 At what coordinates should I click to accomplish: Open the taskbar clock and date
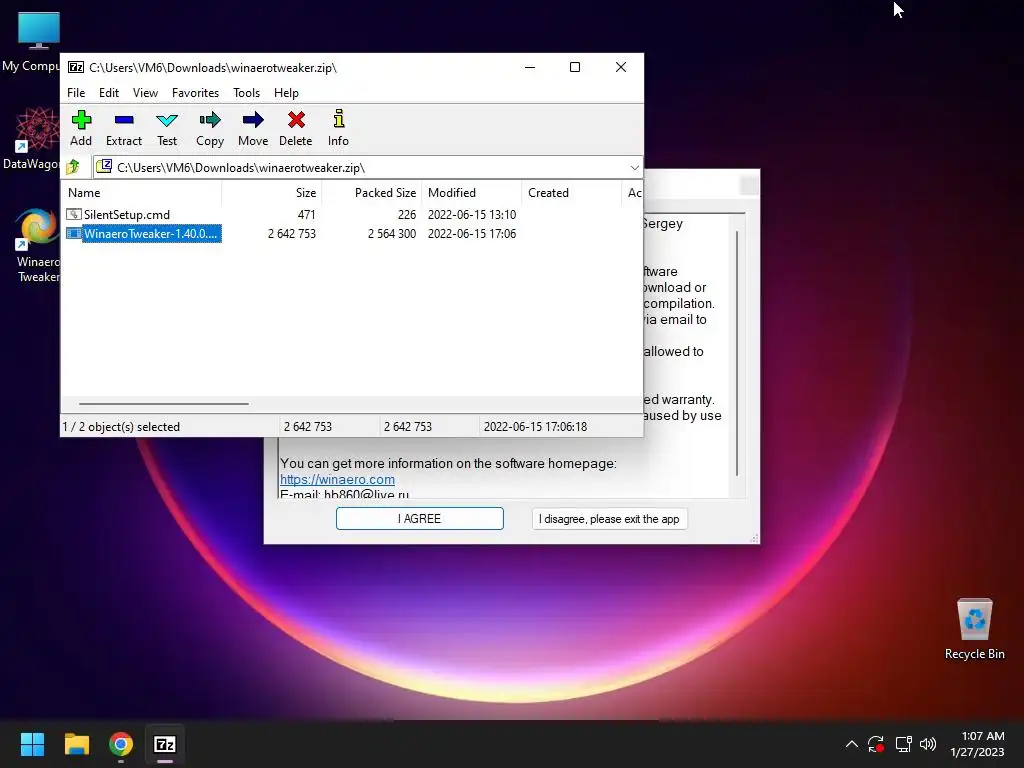click(977, 744)
